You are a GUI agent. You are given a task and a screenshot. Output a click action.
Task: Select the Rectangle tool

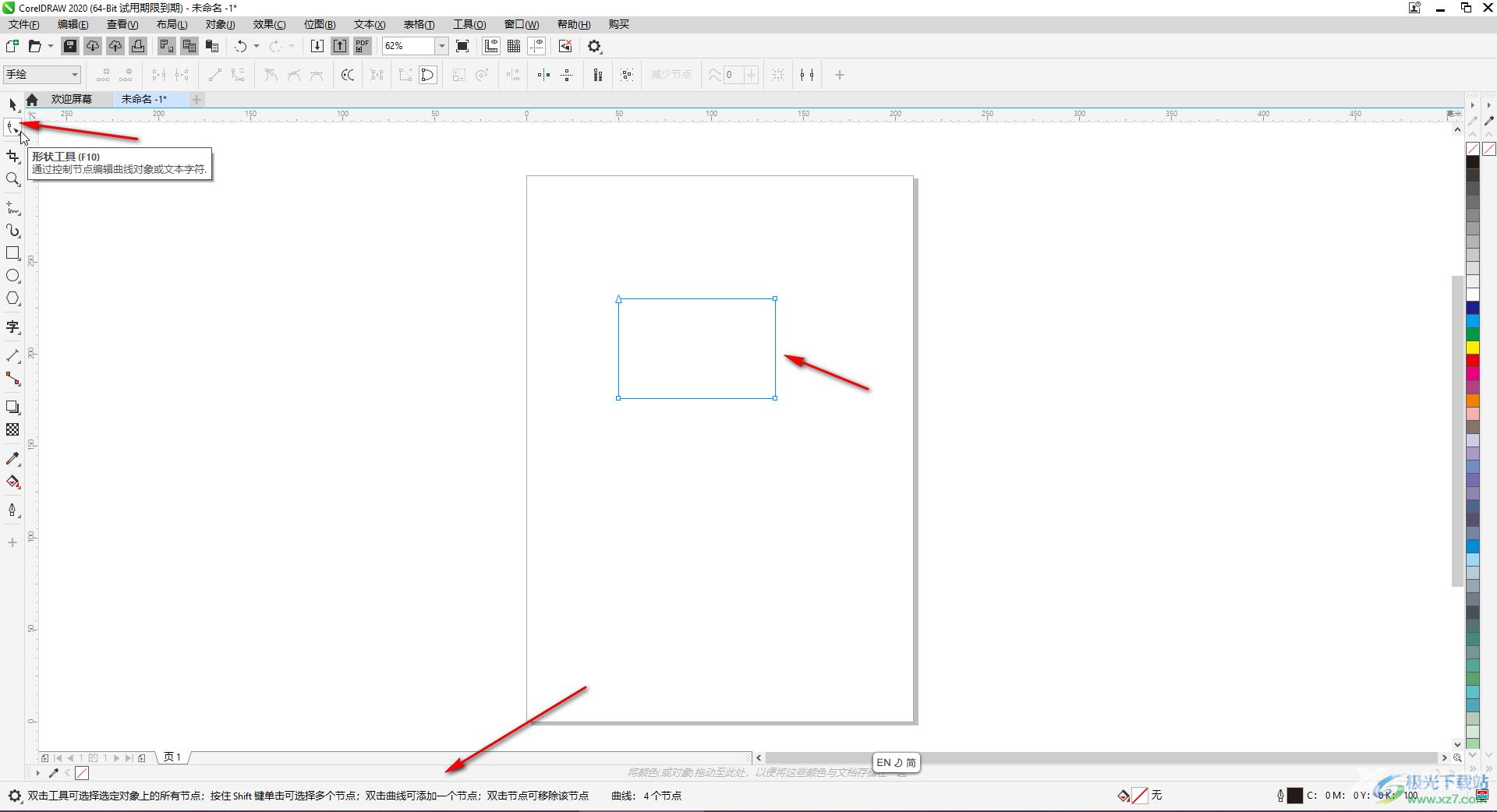12,253
